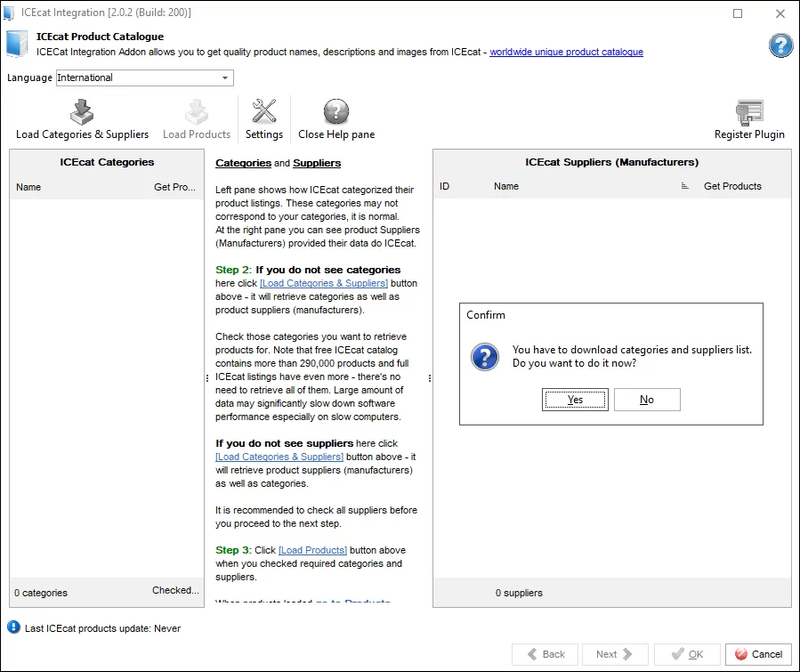Click Name column header in ICEcat Categories
Viewport: 800px width, 672px height.
[28, 187]
